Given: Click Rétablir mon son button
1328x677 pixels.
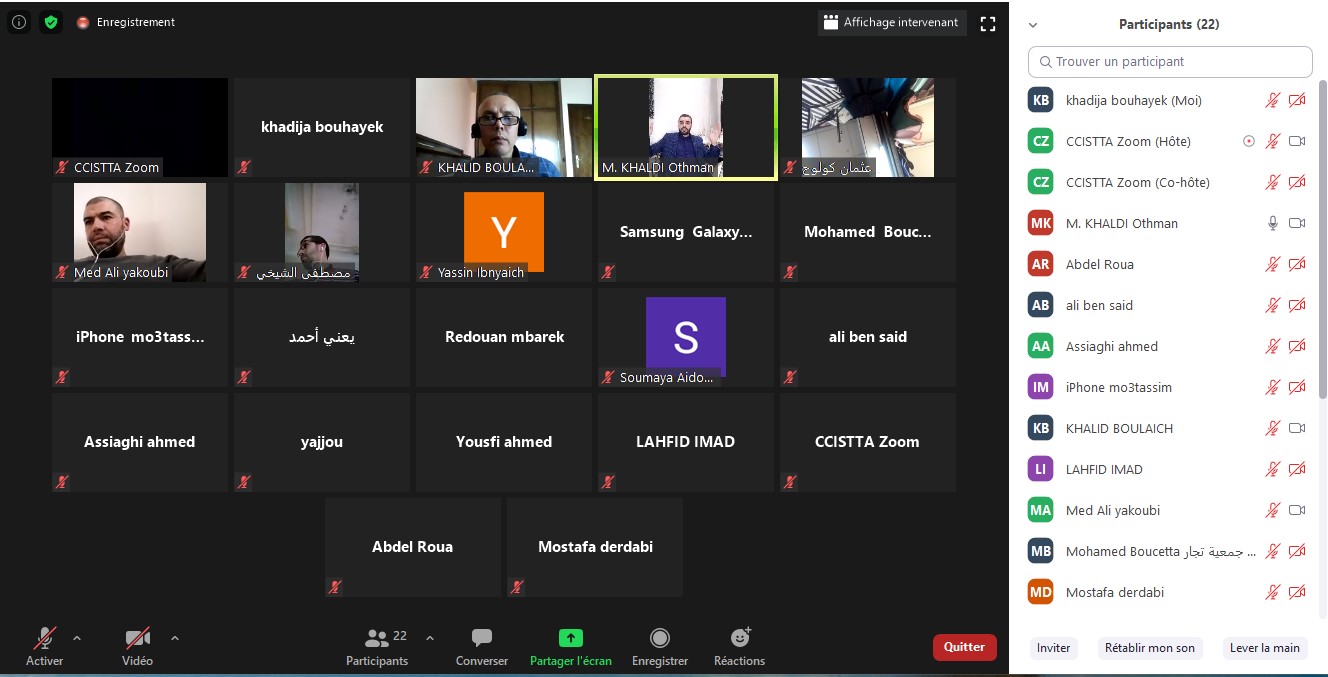Looking at the screenshot, I should (1150, 648).
